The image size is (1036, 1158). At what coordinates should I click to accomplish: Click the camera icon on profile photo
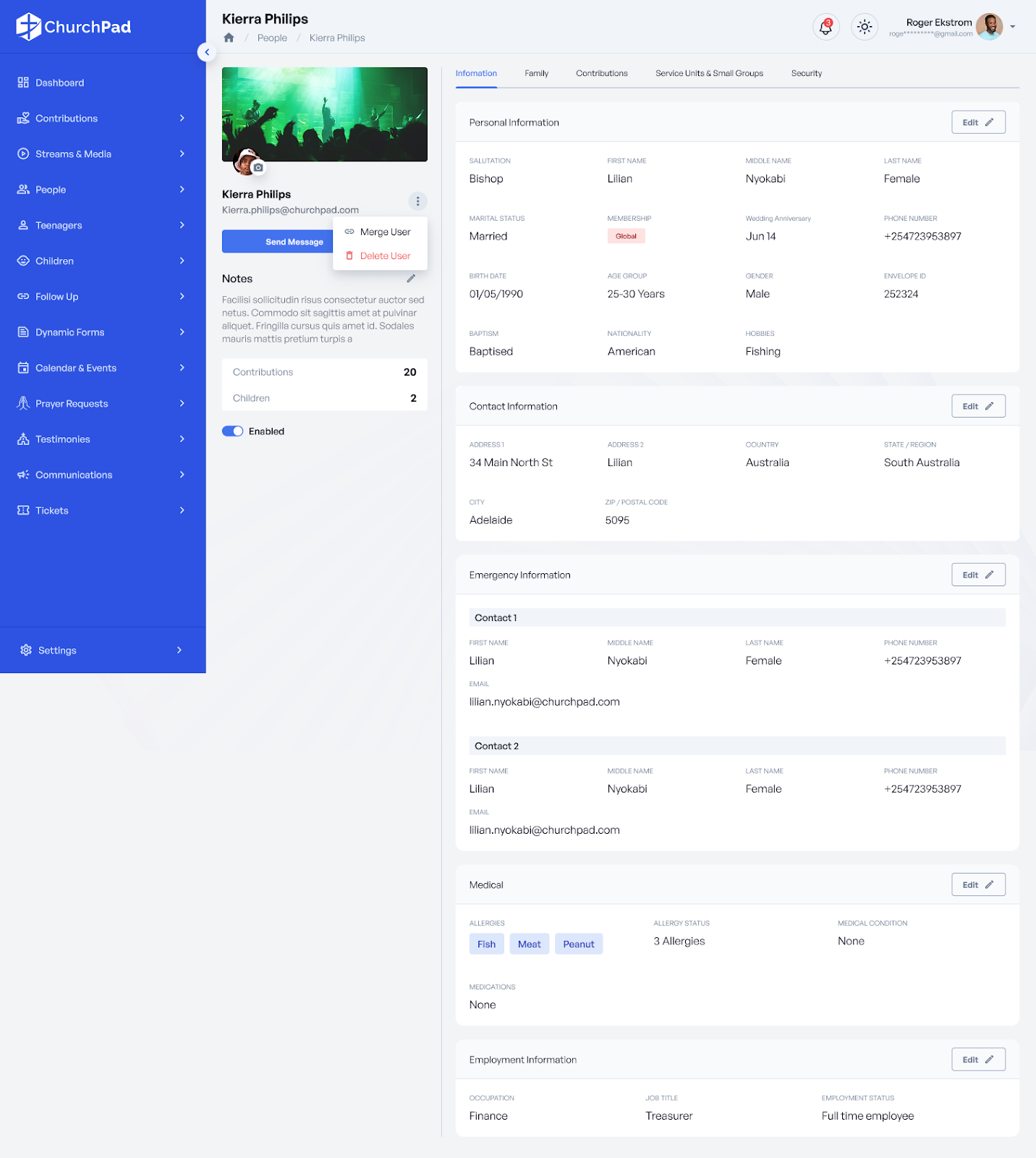(x=258, y=167)
